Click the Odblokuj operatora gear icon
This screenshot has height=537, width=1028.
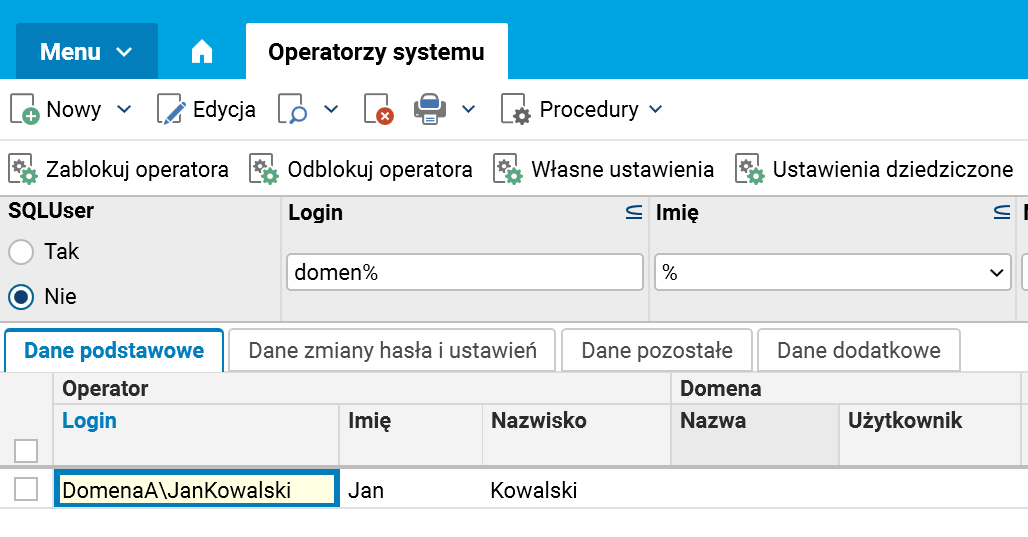(264, 170)
